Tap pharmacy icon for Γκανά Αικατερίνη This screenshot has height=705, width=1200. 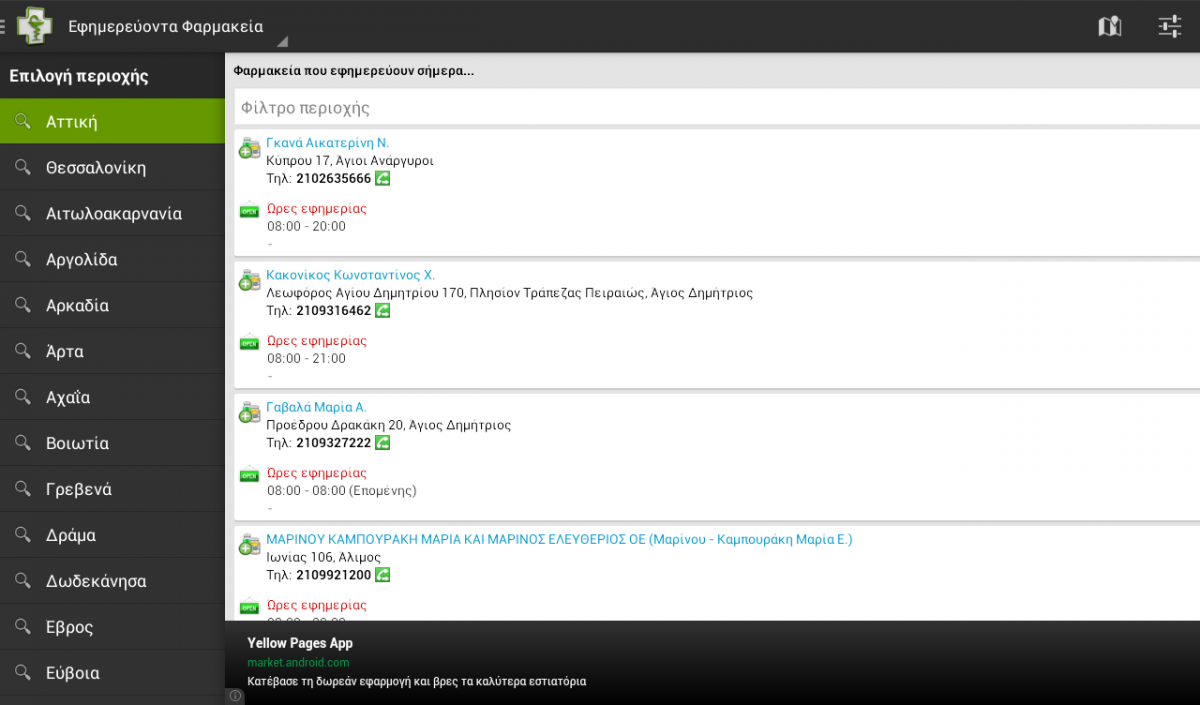[249, 149]
